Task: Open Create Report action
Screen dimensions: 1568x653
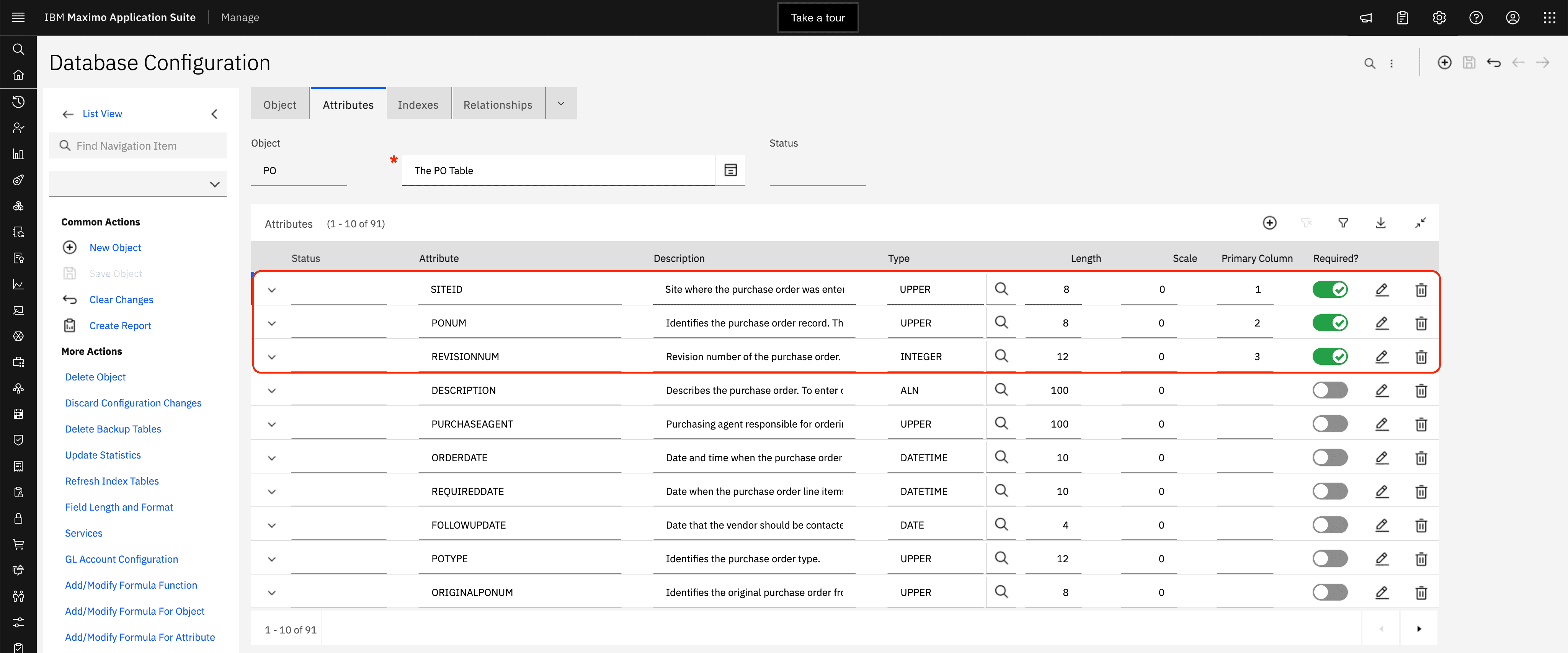Action: pyautogui.click(x=120, y=326)
